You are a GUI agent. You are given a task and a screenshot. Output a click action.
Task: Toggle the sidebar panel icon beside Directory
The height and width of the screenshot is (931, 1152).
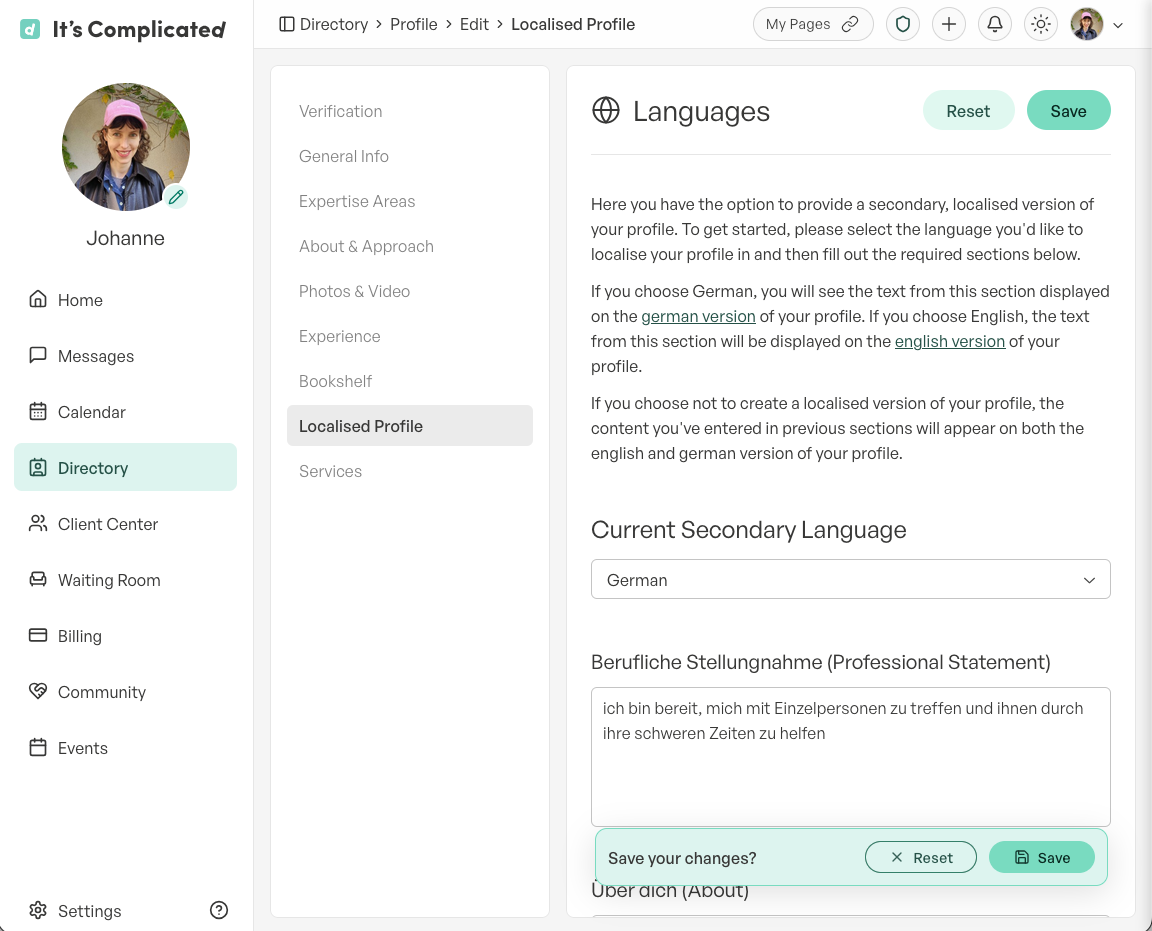point(287,24)
